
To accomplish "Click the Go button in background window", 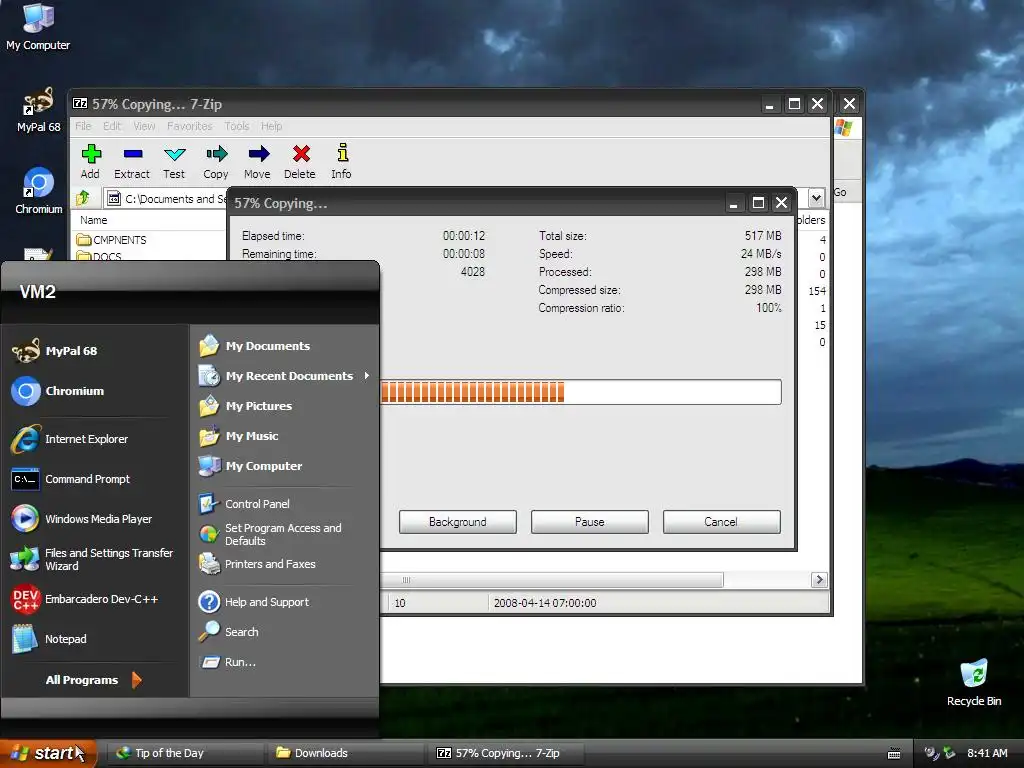I will (x=840, y=193).
